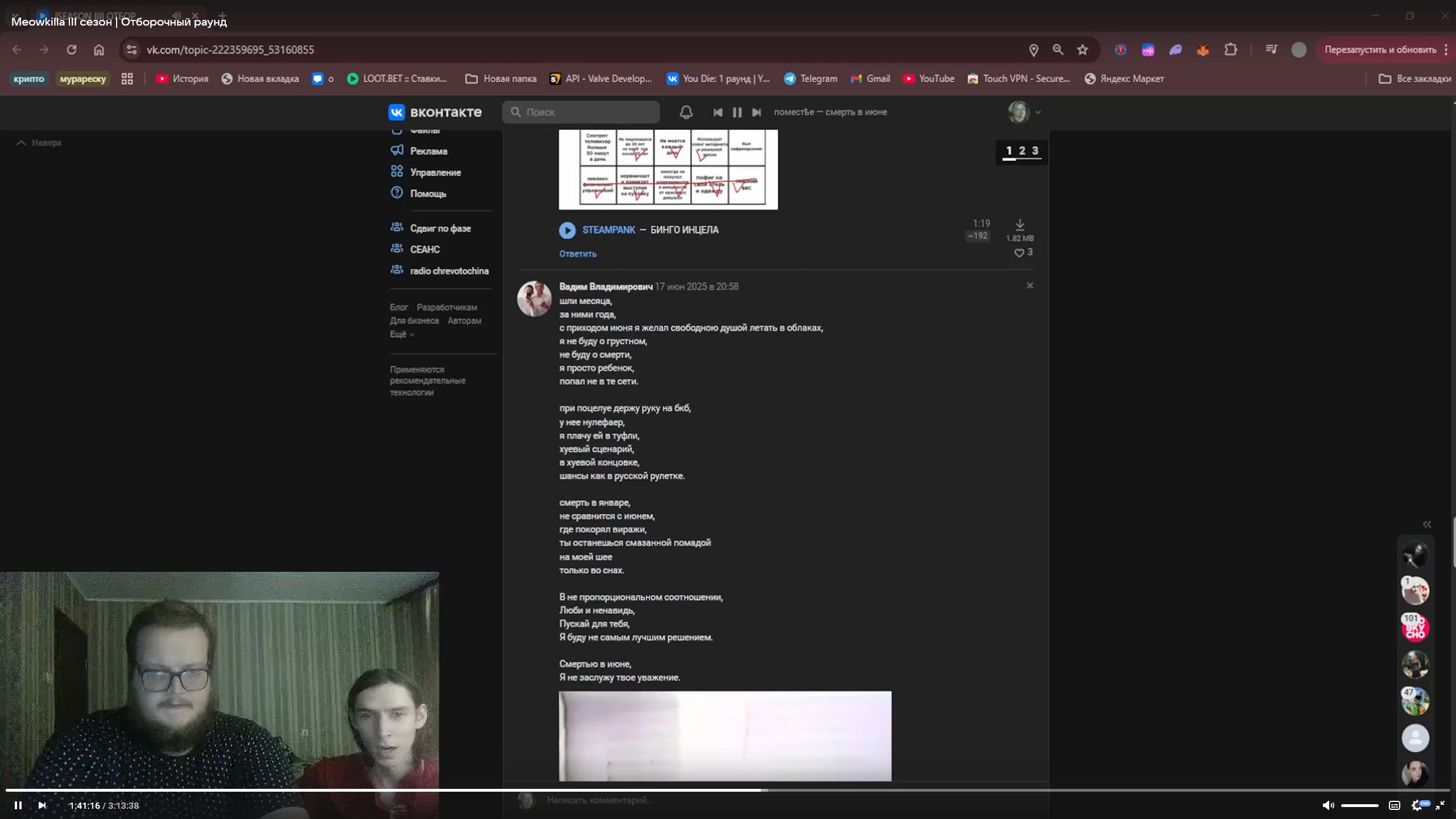Go to page 2 of topic
The width and height of the screenshot is (1456, 819).
pos(1022,151)
